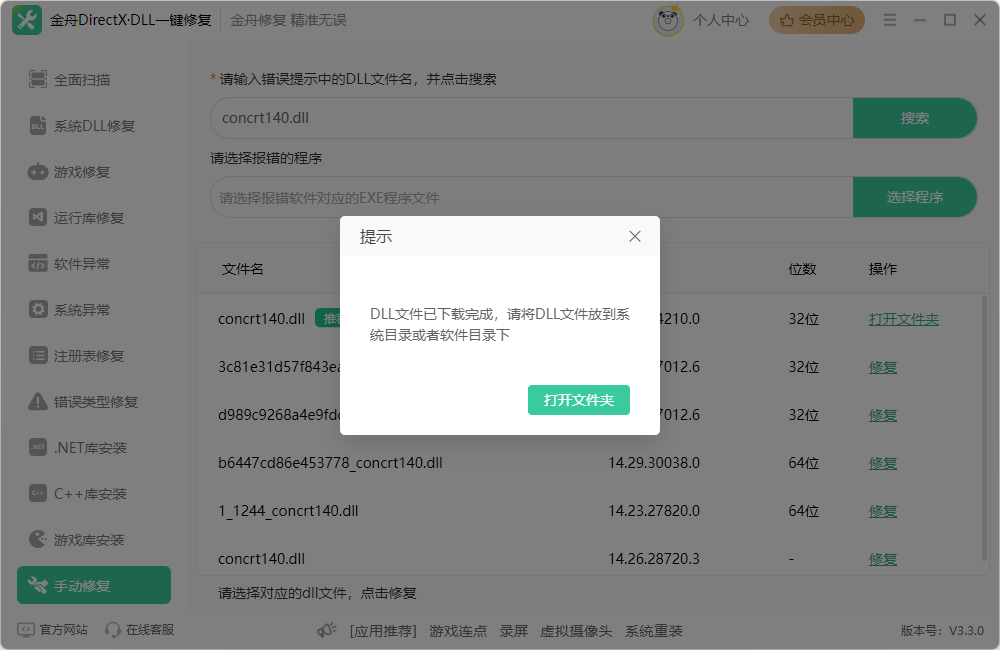1000x650 pixels.
Task: Open the 全面扫描 full scan section
Action: 70,80
